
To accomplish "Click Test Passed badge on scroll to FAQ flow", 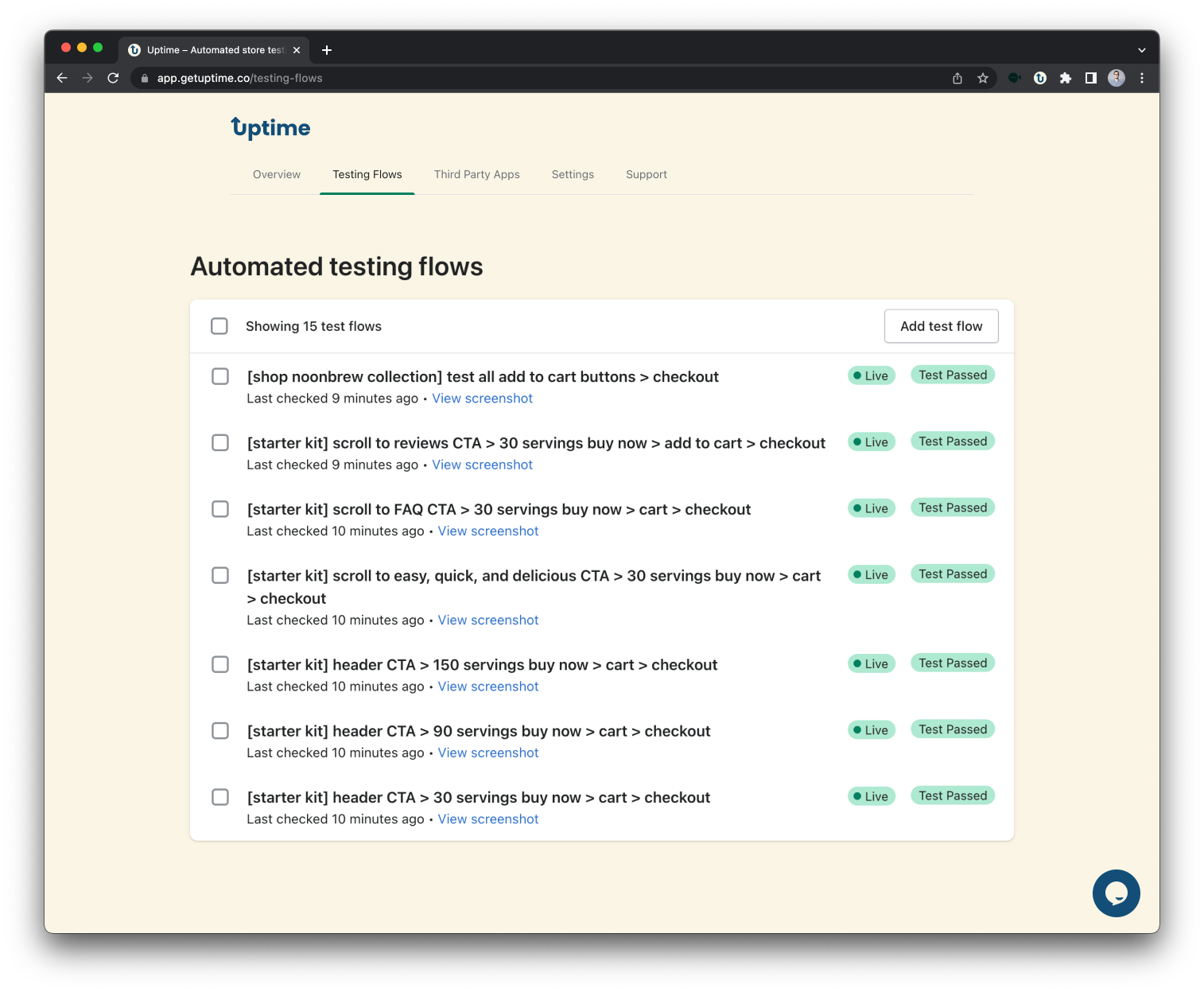I will 953,508.
